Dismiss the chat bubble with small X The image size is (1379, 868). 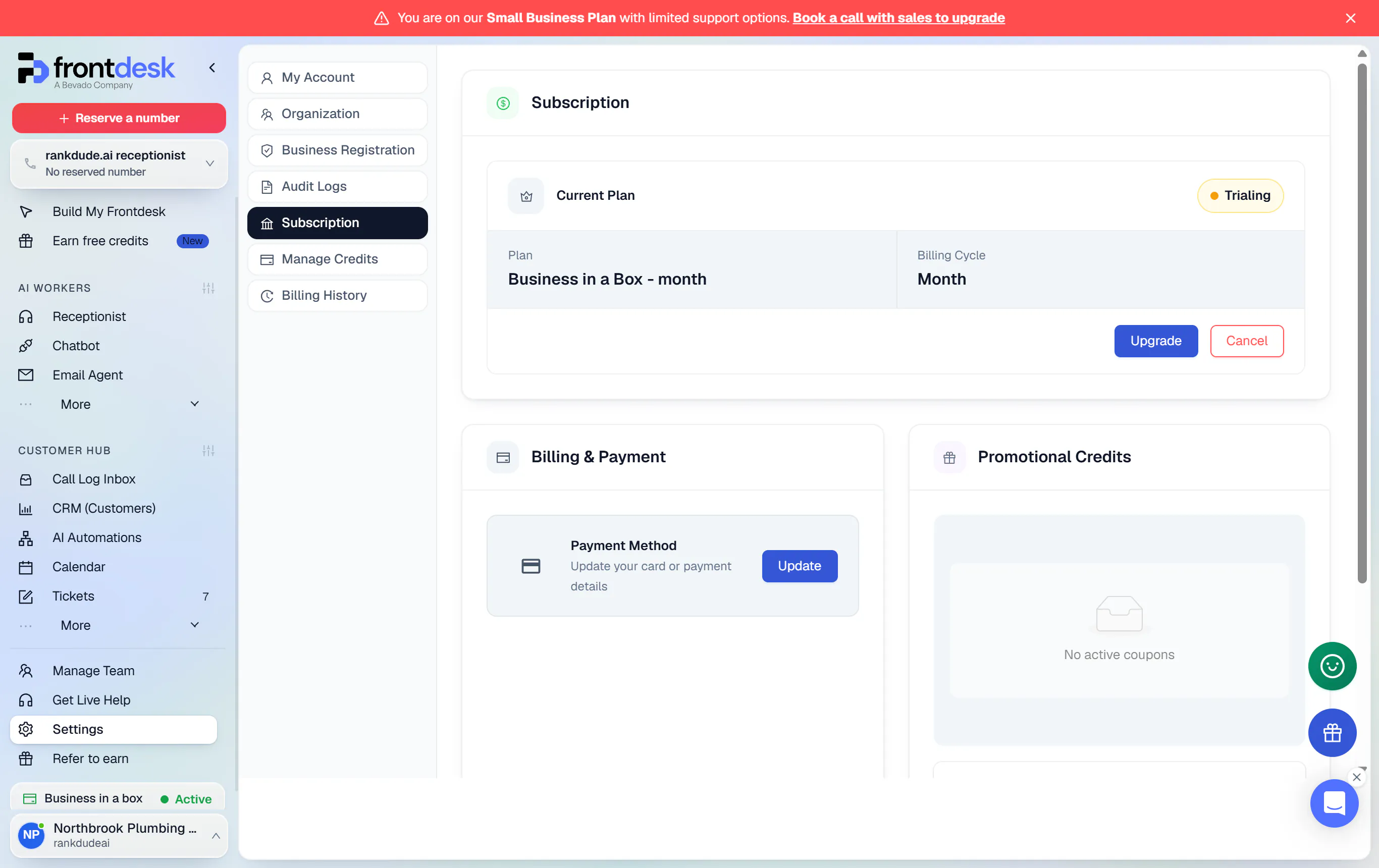1356,777
